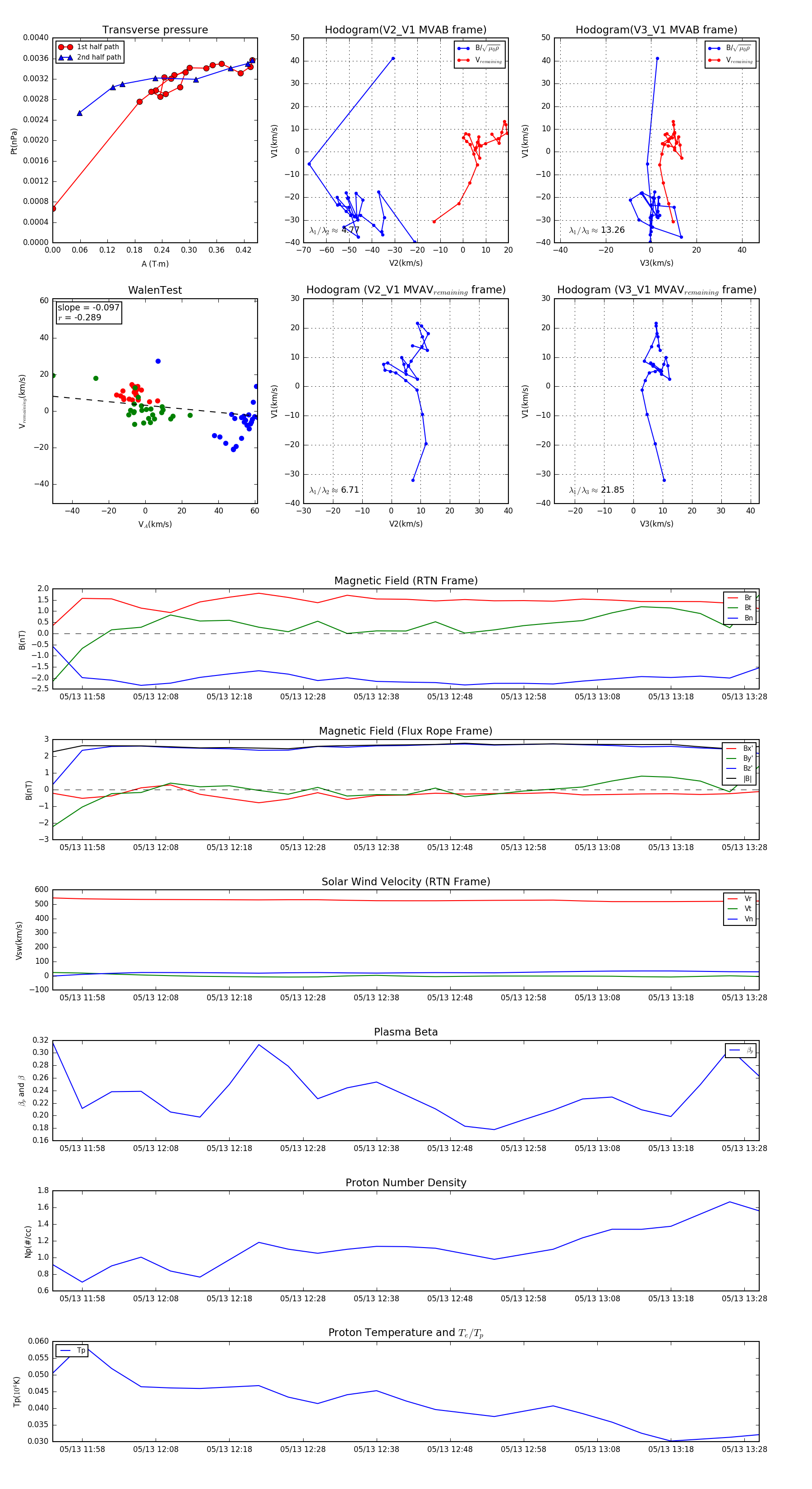Click B/√μ0ρ legend in V3_V1 MVAB hodogram

(730, 49)
